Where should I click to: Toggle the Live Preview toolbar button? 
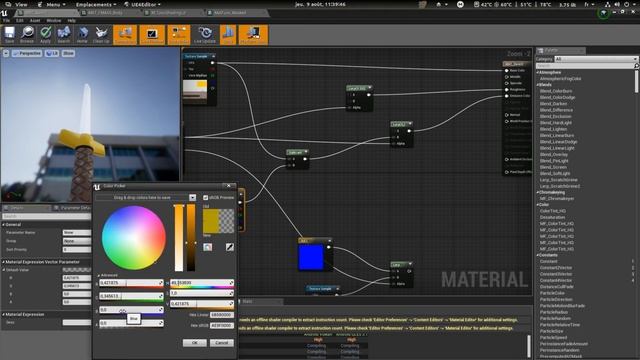pos(152,35)
